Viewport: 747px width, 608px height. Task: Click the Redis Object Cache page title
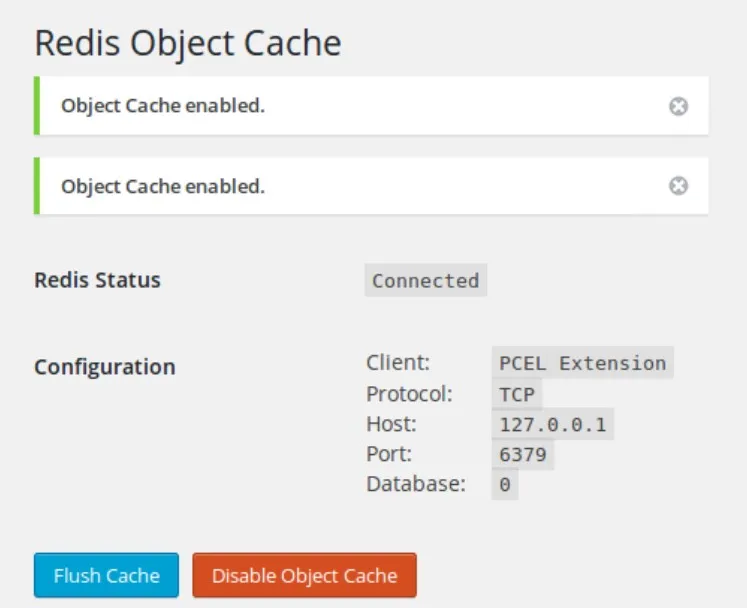(188, 44)
